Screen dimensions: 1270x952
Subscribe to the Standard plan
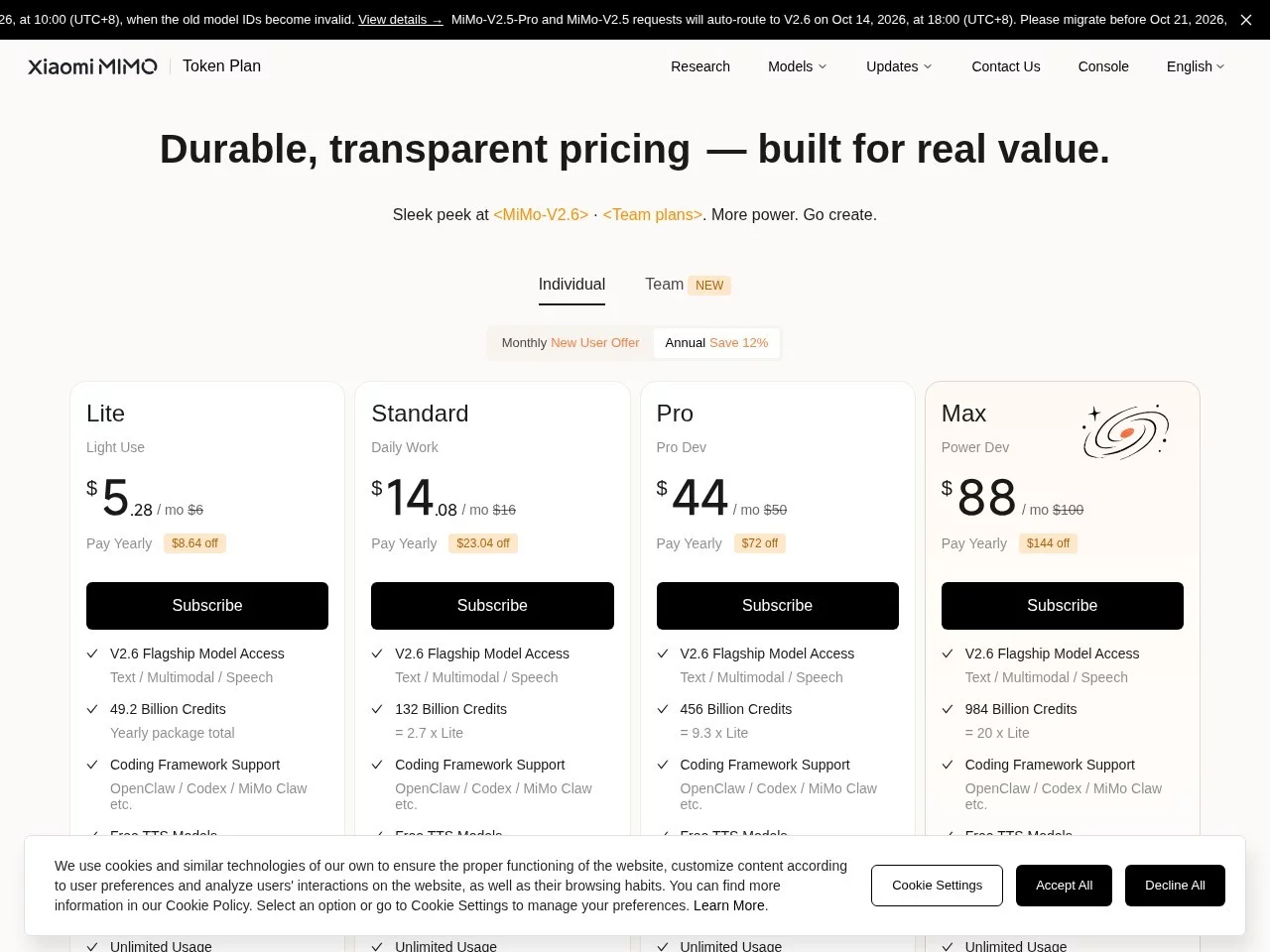[x=492, y=606]
